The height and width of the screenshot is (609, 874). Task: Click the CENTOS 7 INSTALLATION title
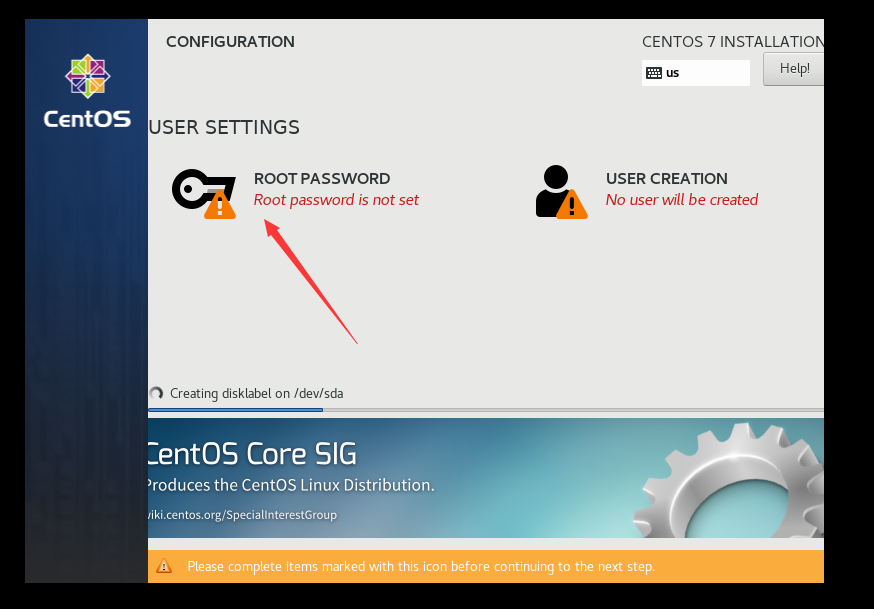(x=733, y=42)
